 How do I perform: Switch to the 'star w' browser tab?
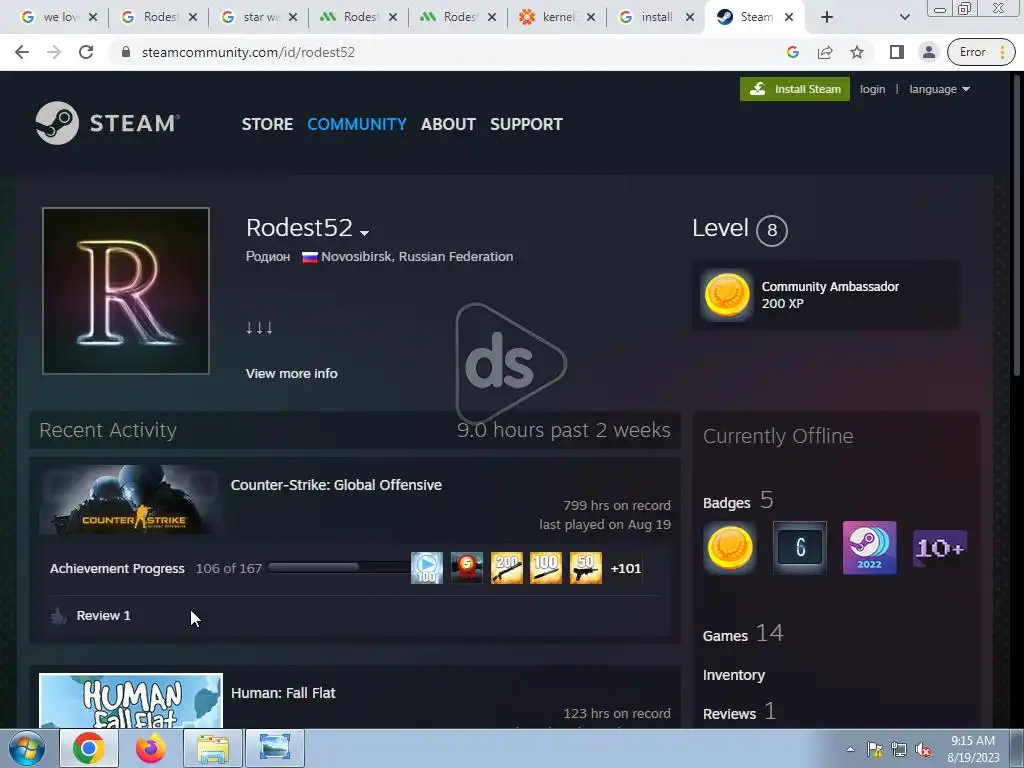(x=258, y=17)
